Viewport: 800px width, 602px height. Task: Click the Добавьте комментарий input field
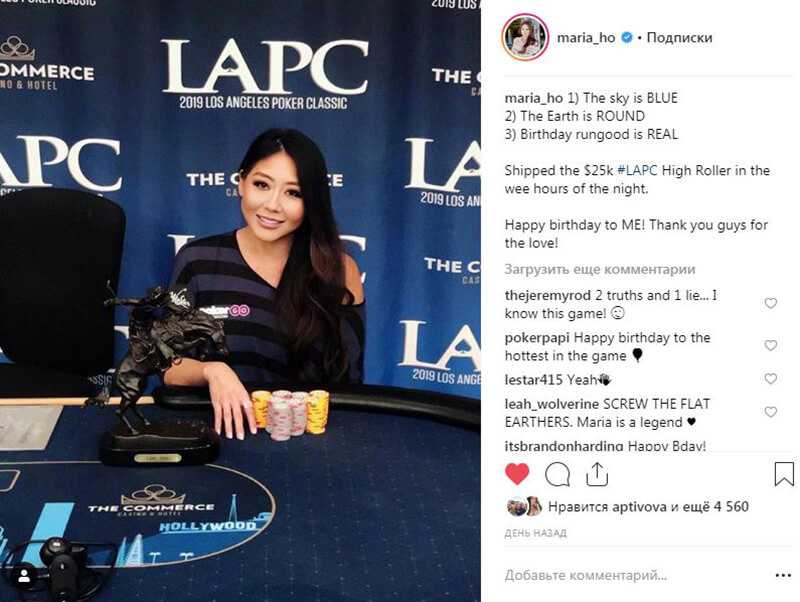635,575
